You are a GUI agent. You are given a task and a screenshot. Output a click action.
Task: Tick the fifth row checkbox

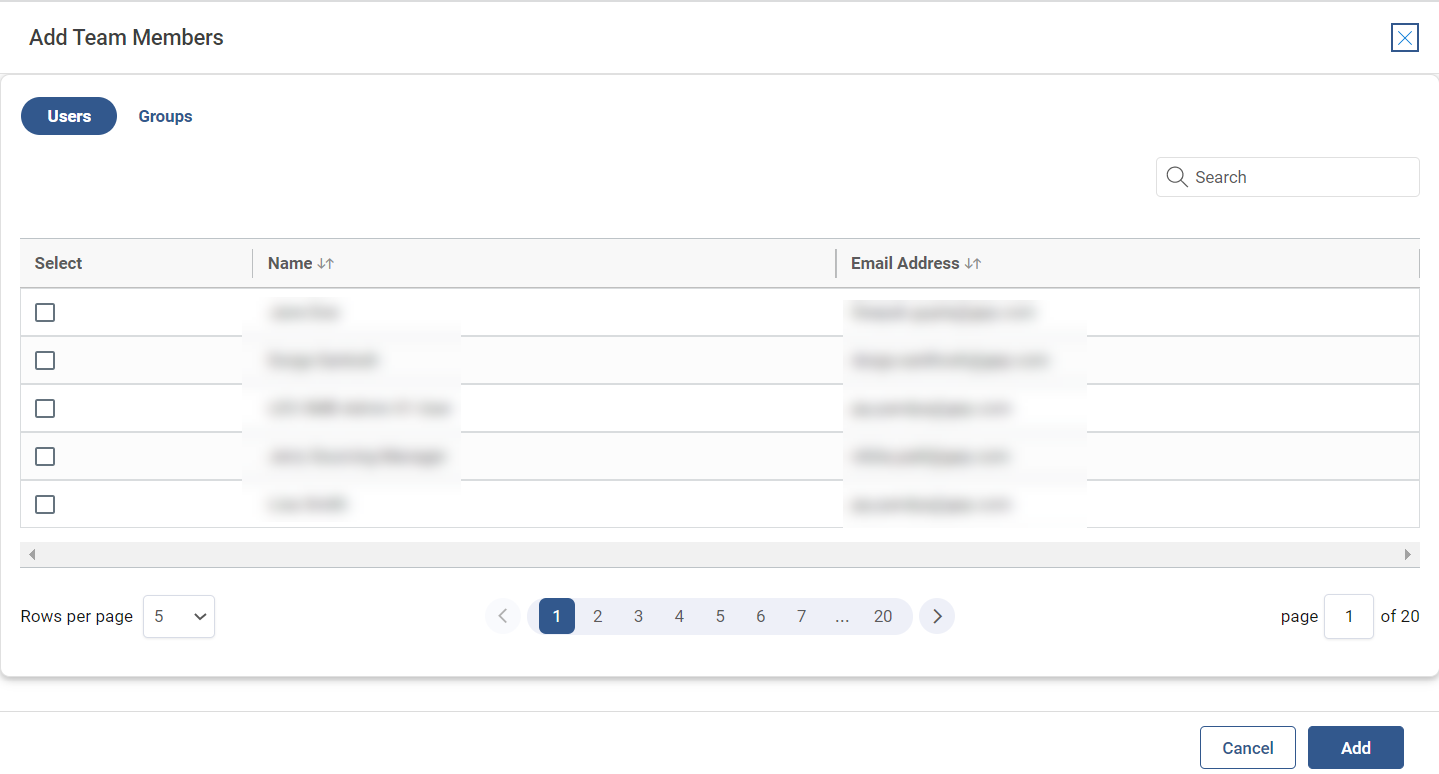pos(45,505)
